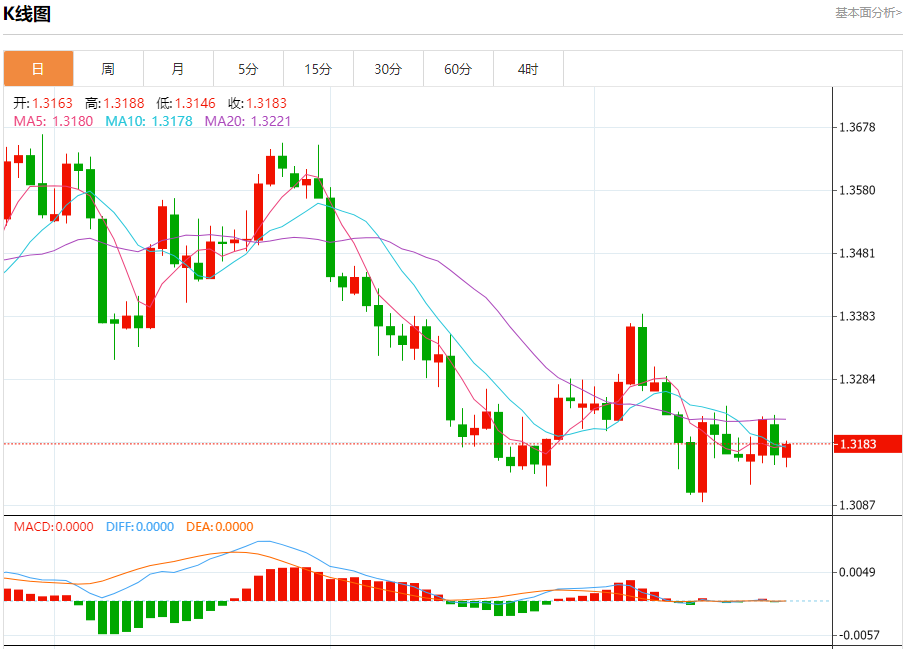Open the 60分 interval tab

458,69
